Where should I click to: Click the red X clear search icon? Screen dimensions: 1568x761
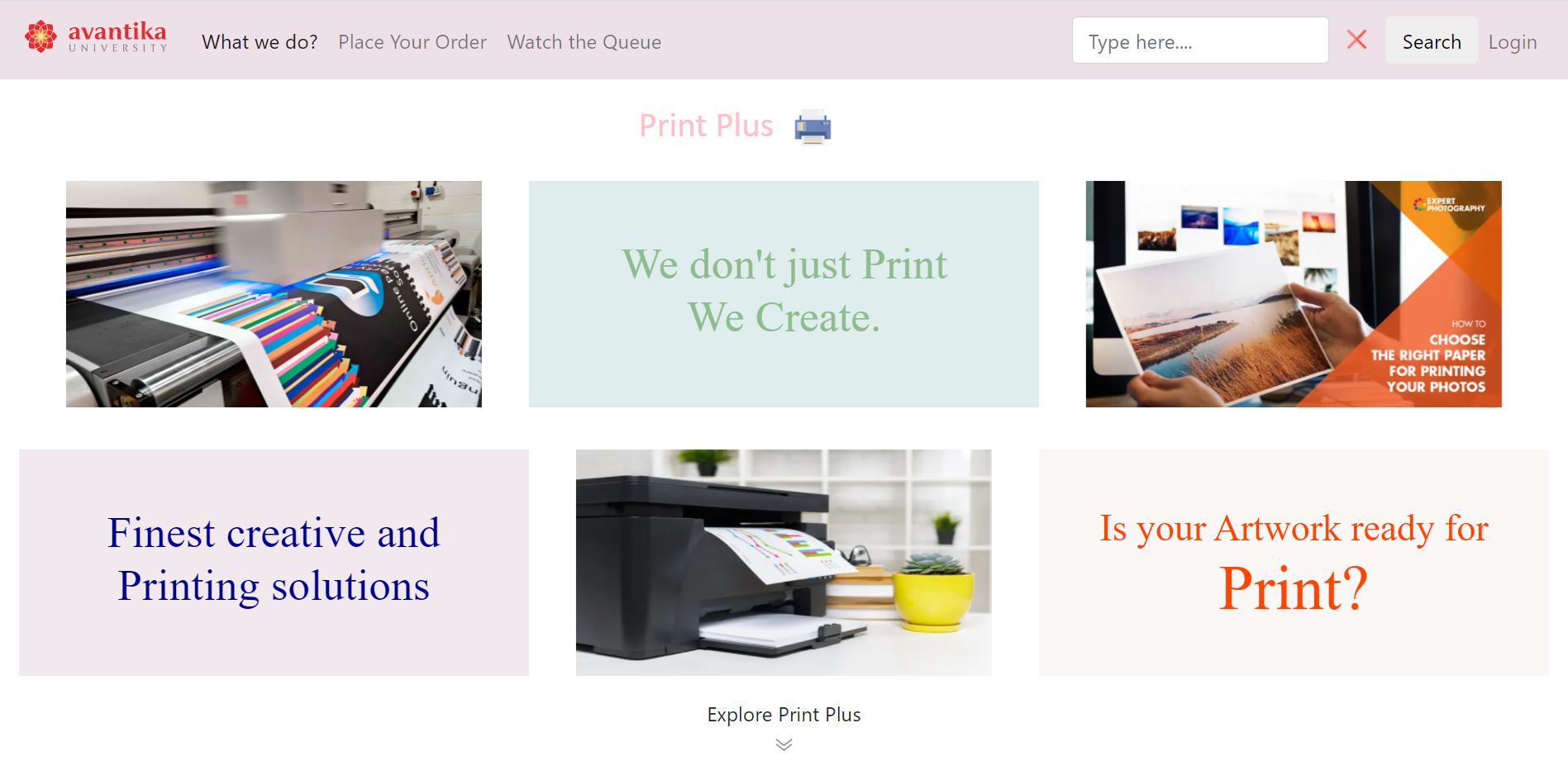point(1356,40)
